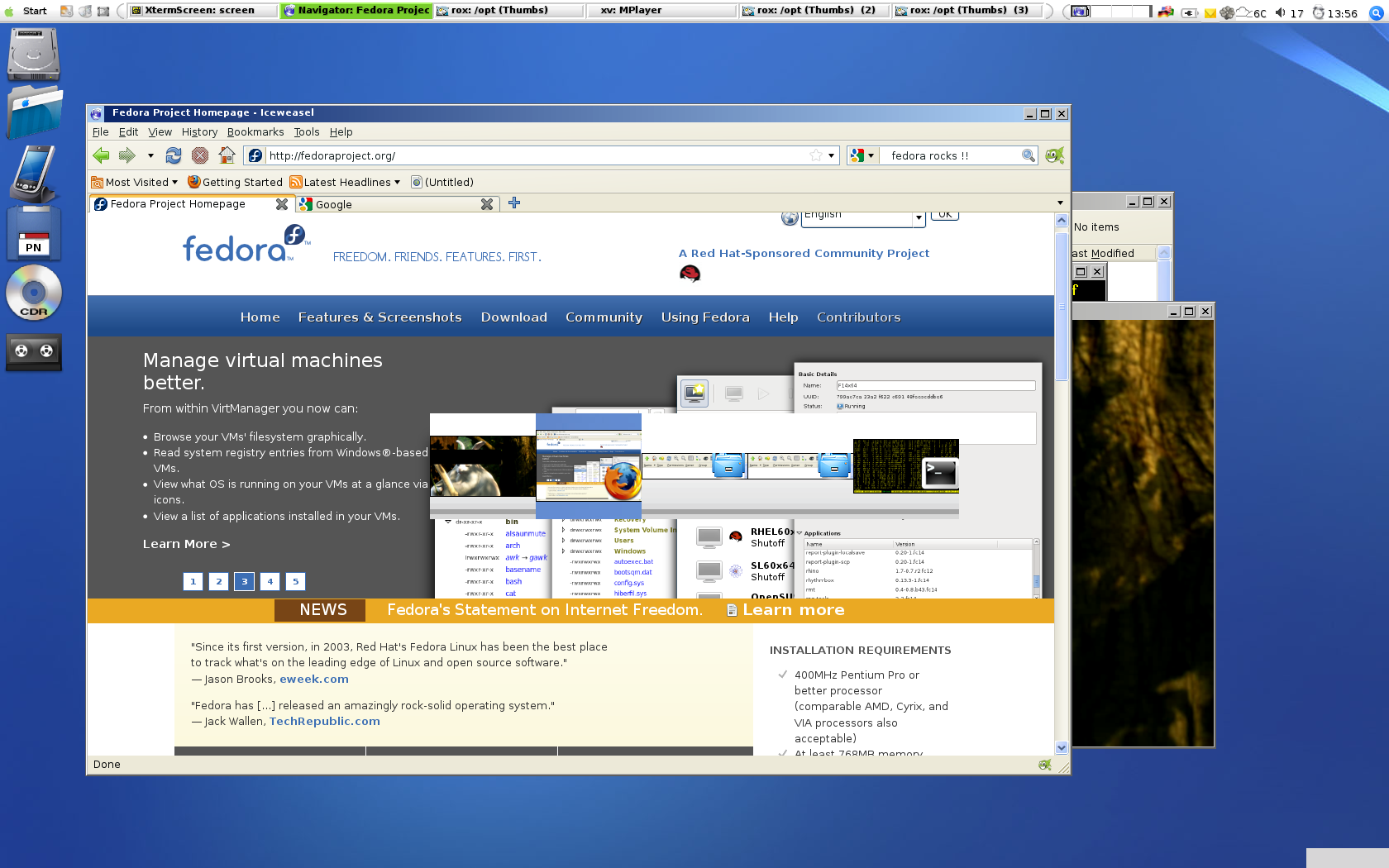Click the cassette tape desktop icon

(x=34, y=351)
